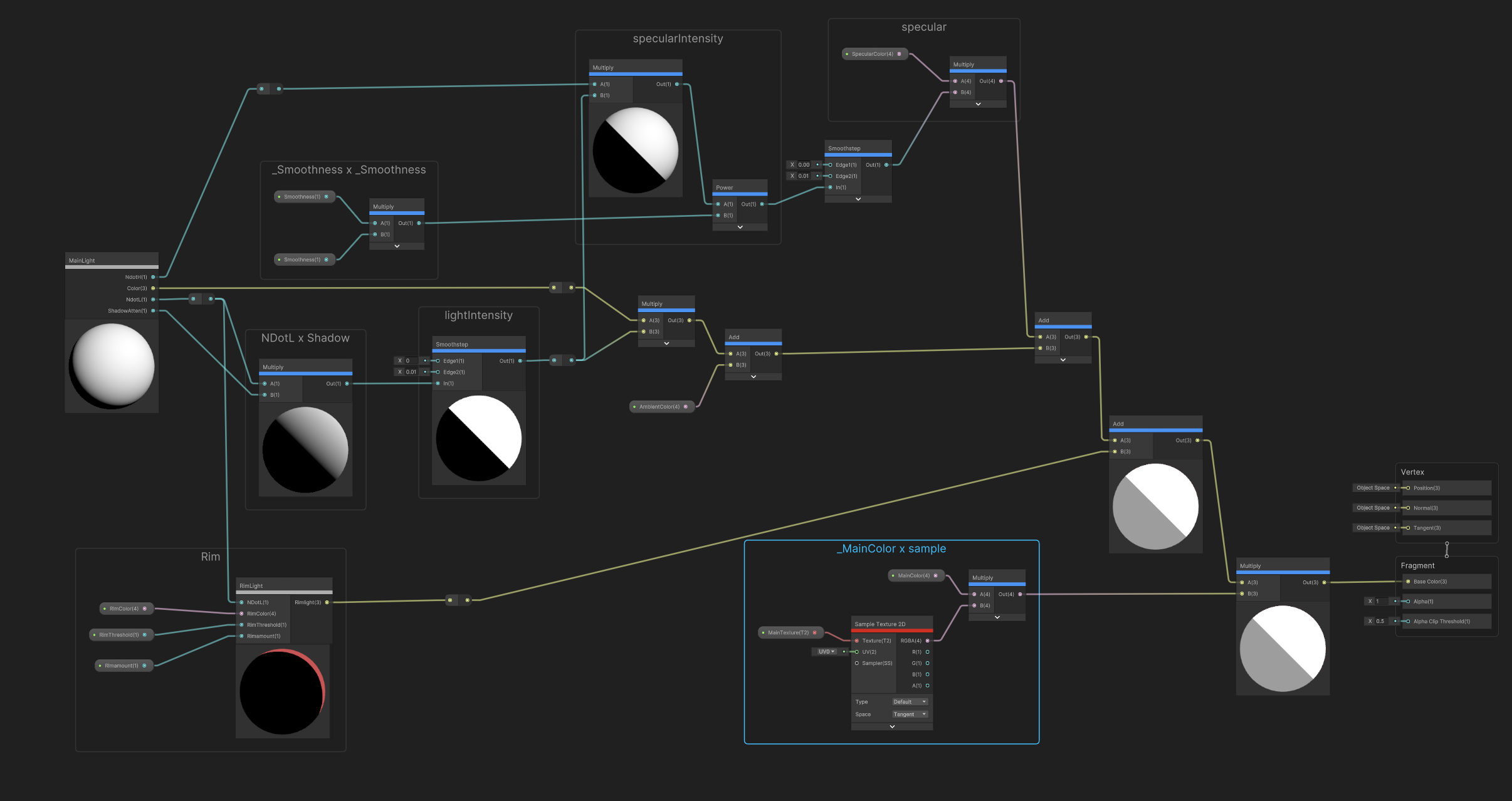Click the Power node B(1) input port
Image resolution: width=1512 pixels, height=801 pixels.
point(718,216)
